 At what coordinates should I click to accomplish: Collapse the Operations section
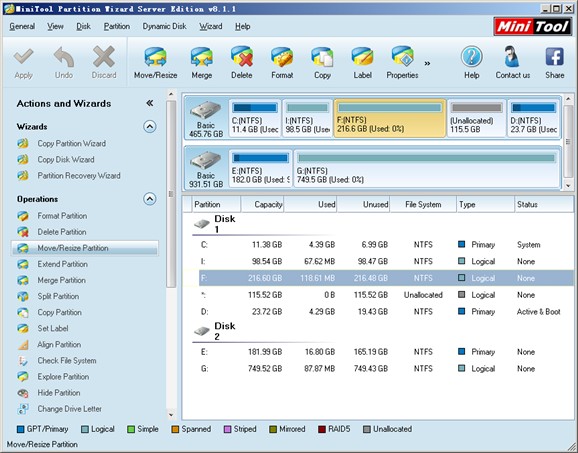[x=149, y=199]
